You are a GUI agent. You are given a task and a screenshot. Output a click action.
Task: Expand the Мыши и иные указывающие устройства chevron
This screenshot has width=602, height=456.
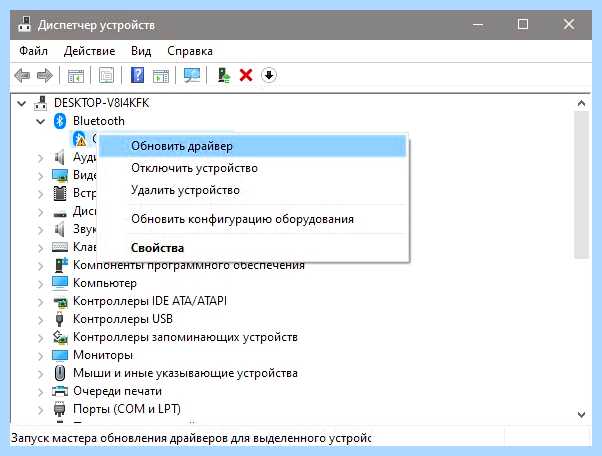(41, 373)
